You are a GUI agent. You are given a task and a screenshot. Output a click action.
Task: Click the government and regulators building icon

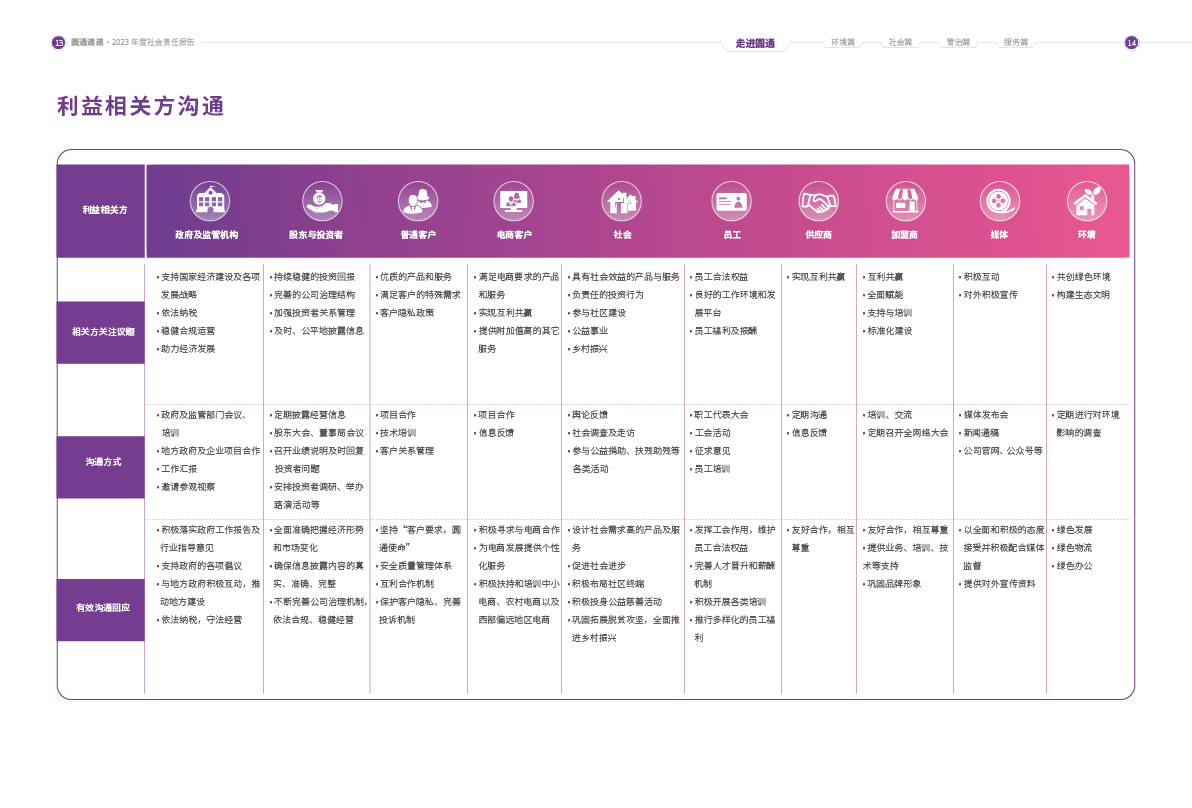tap(210, 201)
